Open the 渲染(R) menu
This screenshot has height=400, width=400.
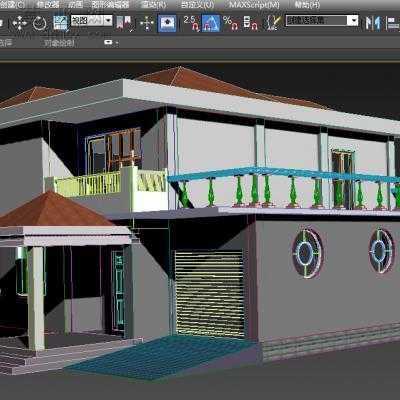(x=154, y=5)
